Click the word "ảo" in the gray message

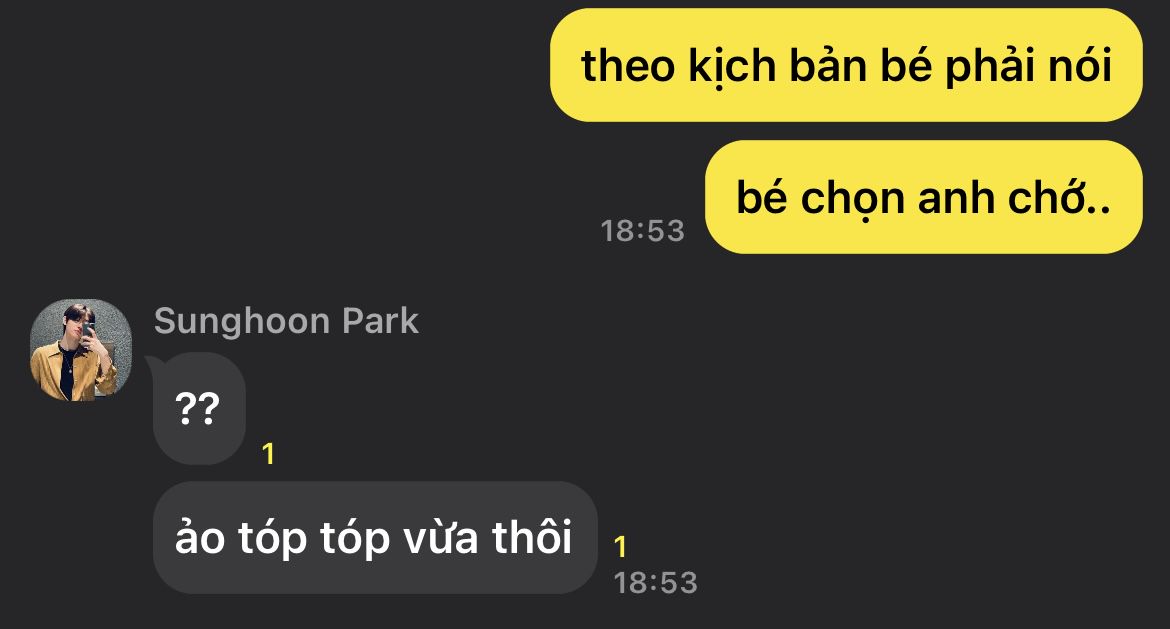point(199,537)
